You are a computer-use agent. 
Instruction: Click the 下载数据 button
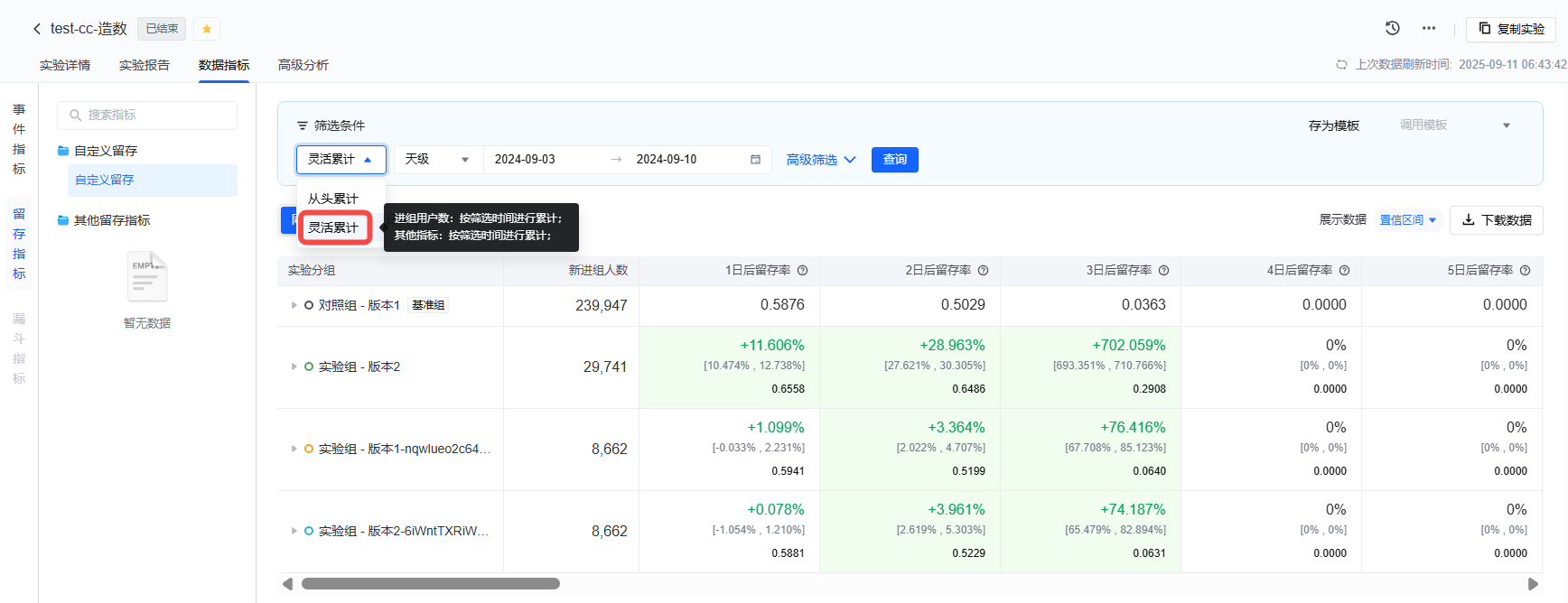pos(1496,220)
